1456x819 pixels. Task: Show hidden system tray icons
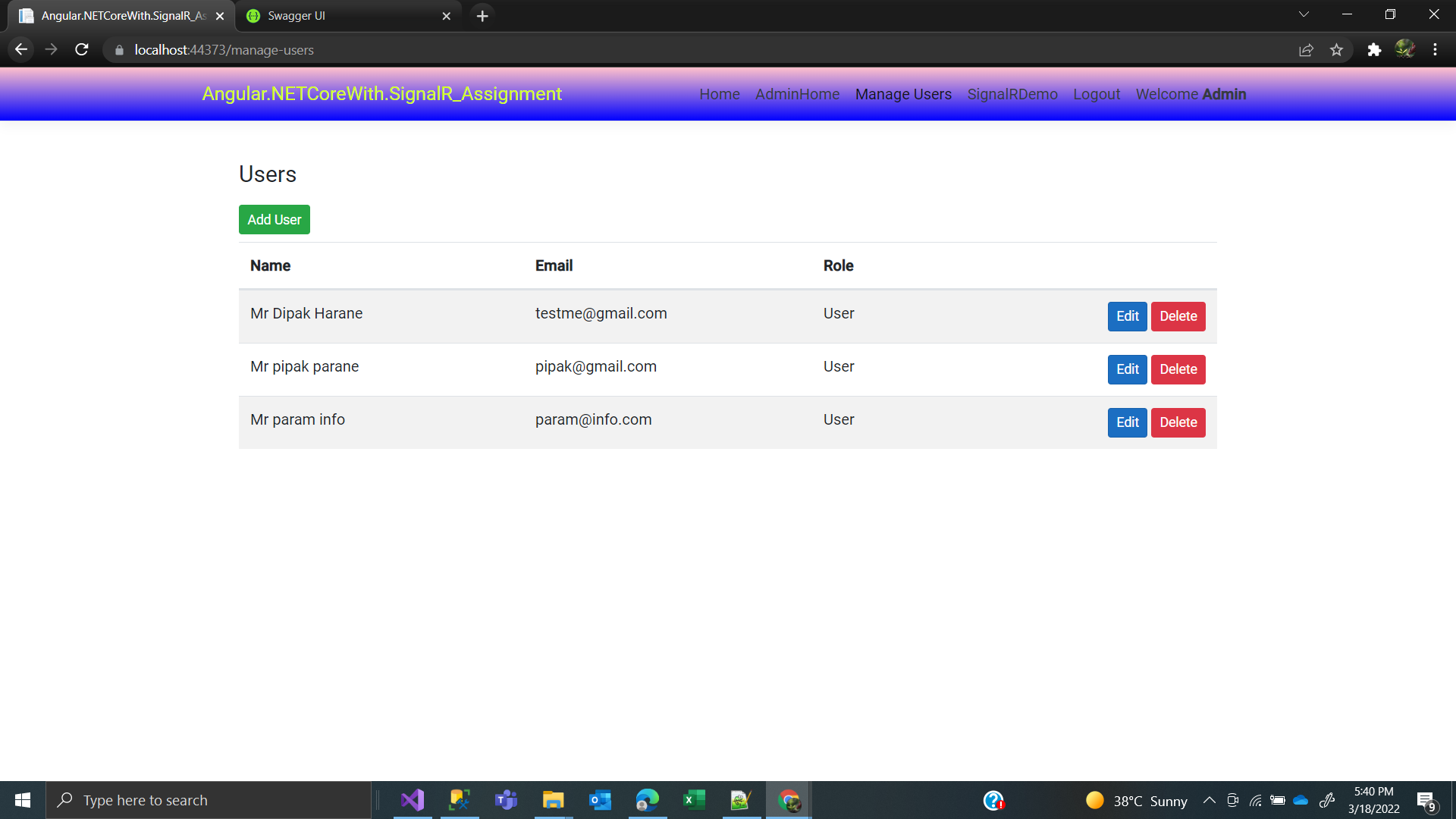tap(1210, 801)
